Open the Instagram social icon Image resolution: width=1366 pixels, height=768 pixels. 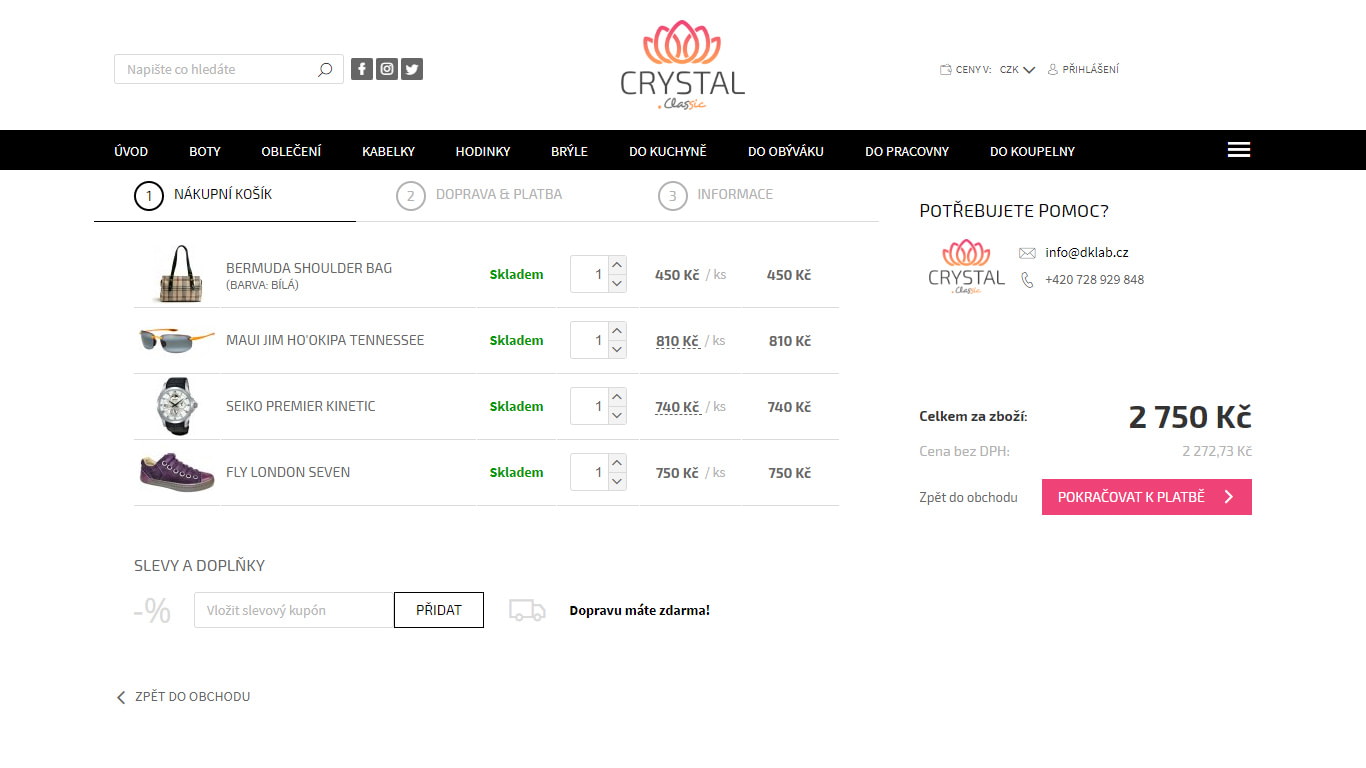tap(387, 69)
